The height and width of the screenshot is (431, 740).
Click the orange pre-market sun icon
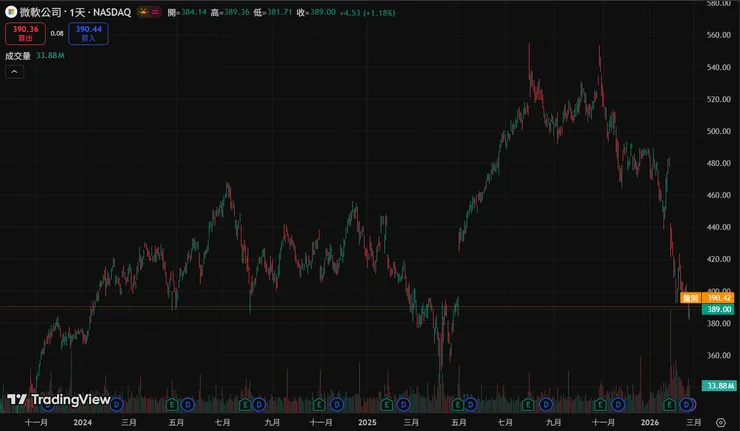click(x=143, y=12)
